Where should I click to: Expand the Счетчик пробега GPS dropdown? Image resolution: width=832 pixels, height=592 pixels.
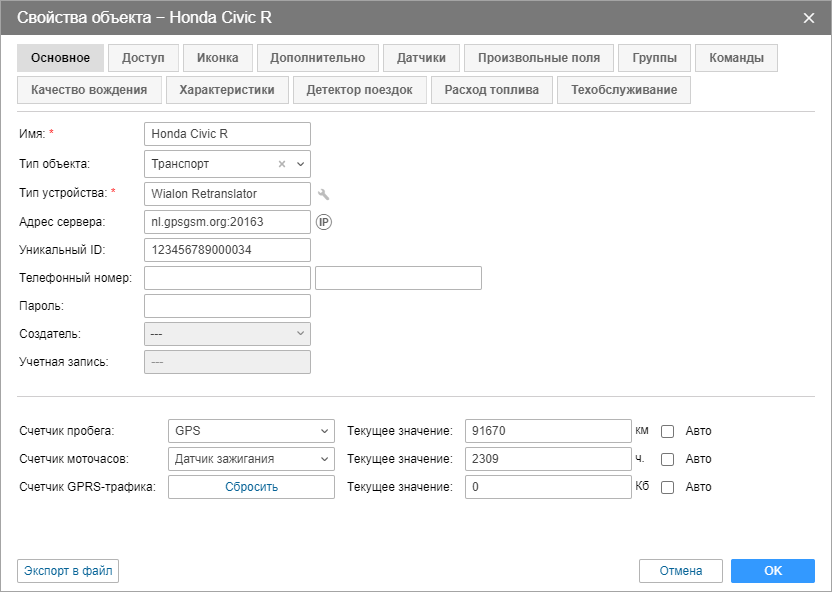pos(251,431)
